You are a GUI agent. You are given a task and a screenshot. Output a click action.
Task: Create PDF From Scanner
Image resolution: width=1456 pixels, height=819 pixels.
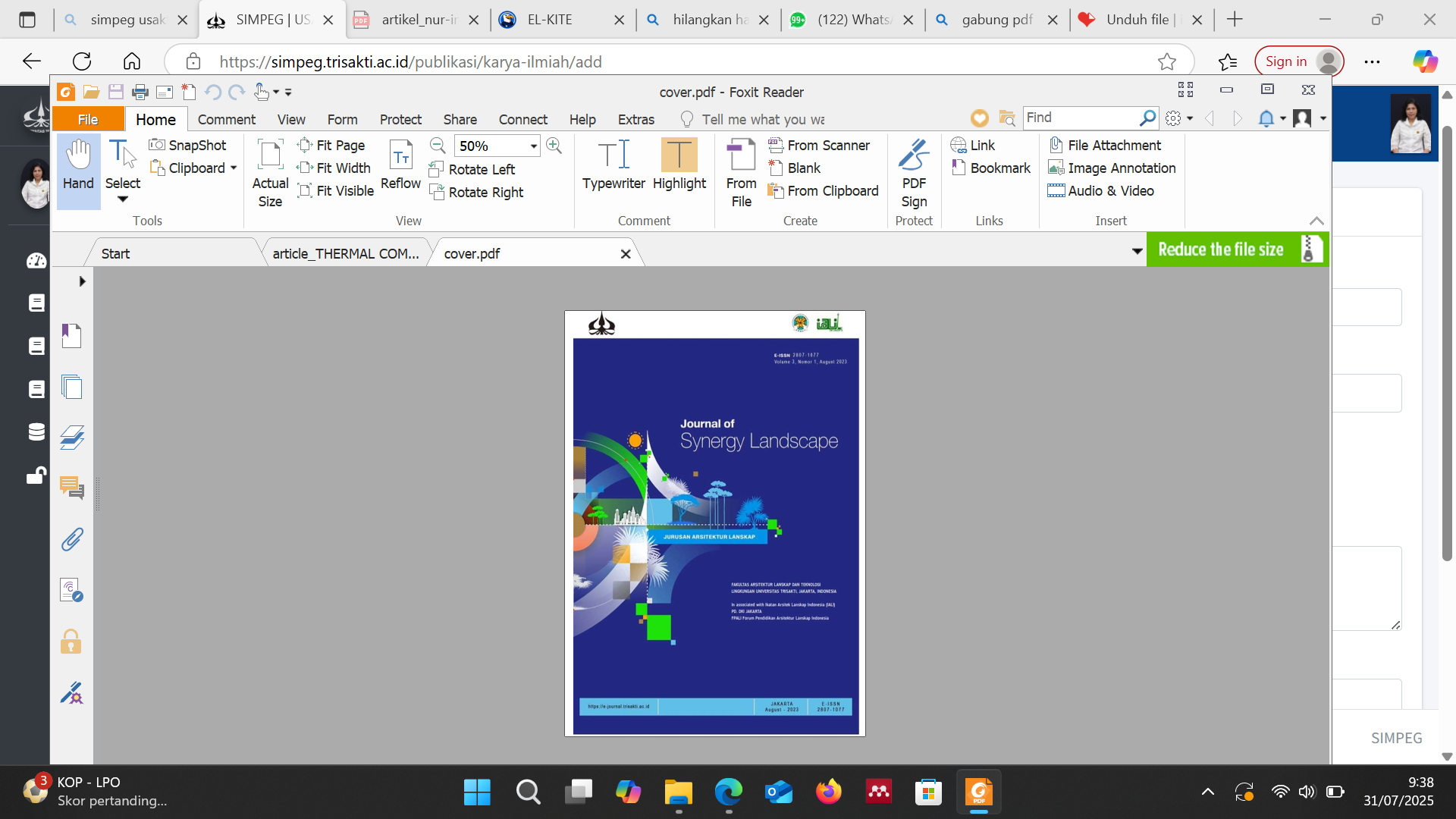(x=819, y=145)
